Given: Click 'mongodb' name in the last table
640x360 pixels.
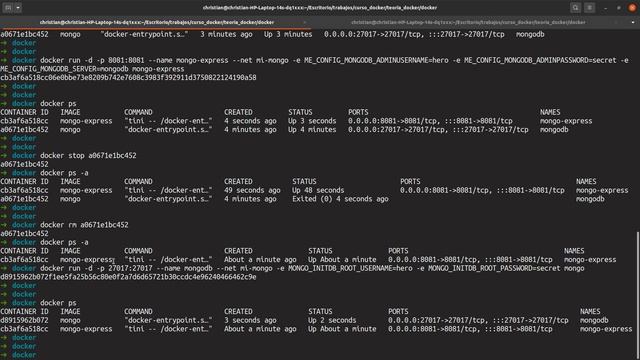Looking at the screenshot, I should tap(594, 320).
